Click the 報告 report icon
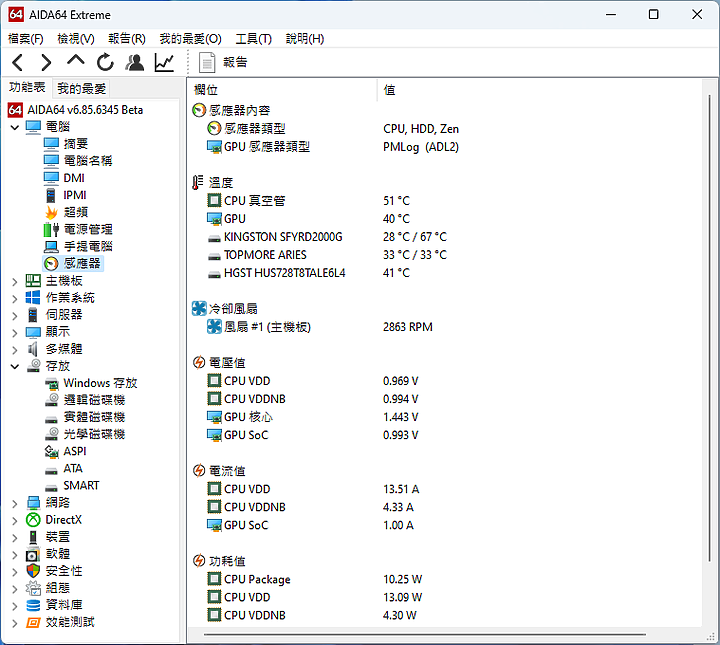 tap(207, 62)
